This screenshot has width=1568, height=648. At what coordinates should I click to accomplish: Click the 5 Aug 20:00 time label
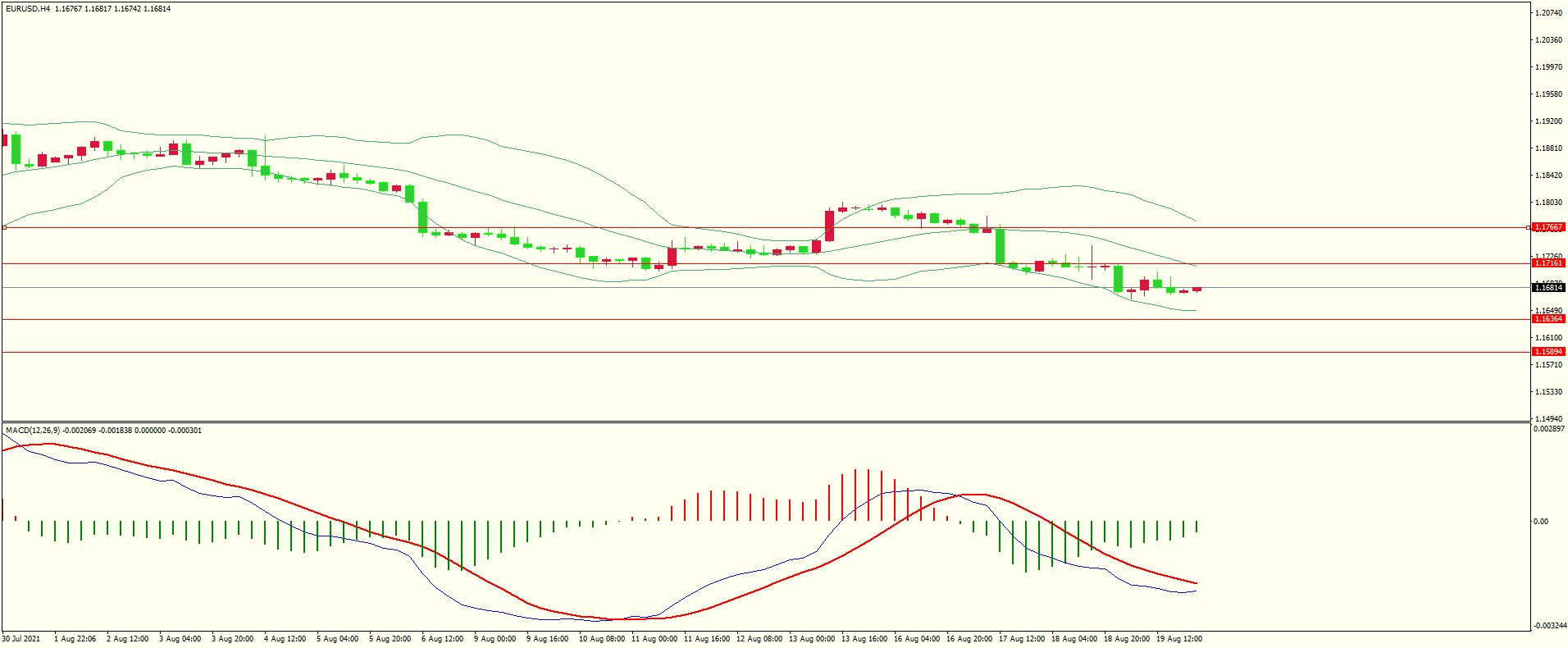pyautogui.click(x=390, y=639)
